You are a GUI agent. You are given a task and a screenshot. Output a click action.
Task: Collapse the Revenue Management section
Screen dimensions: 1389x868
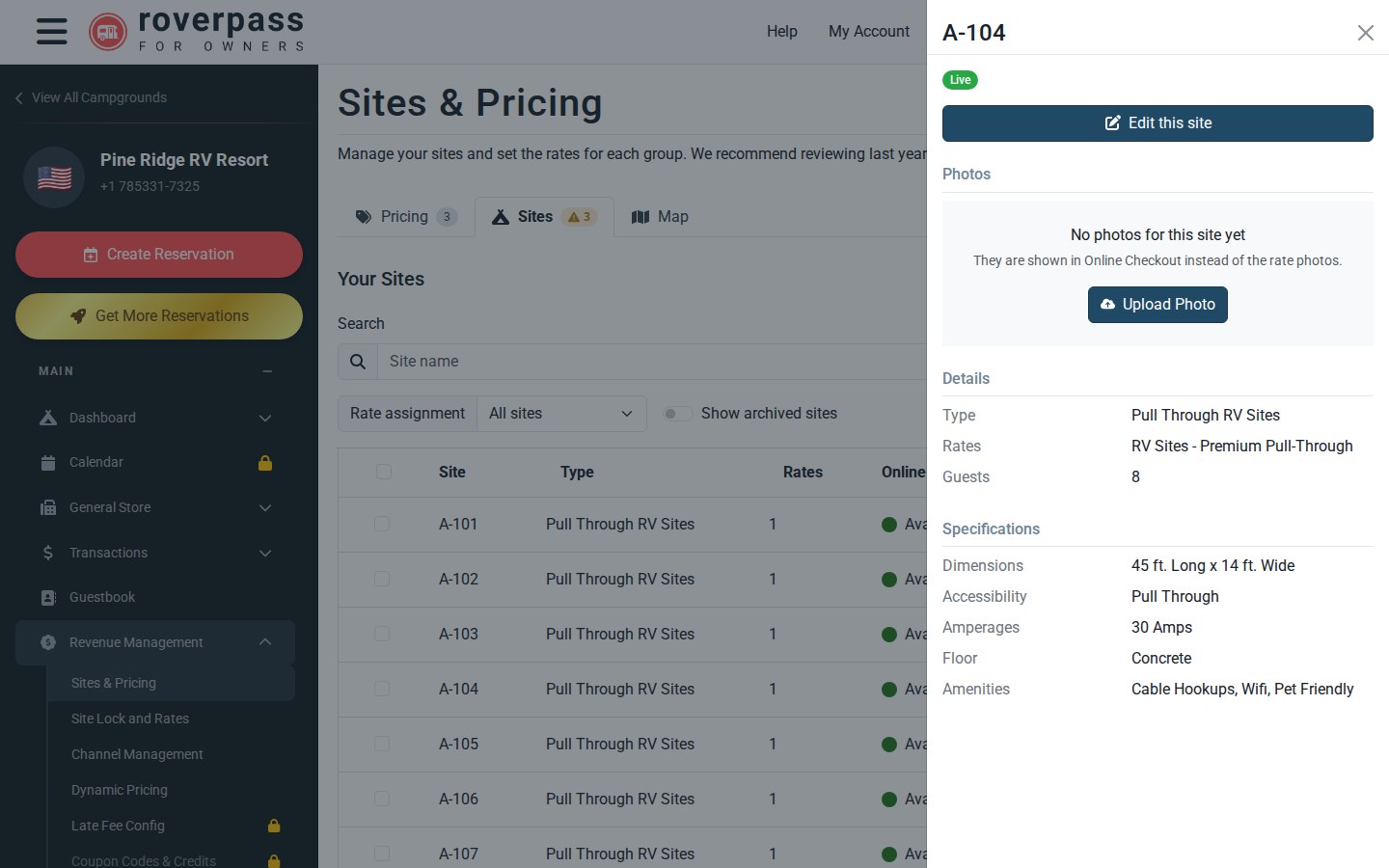265,642
